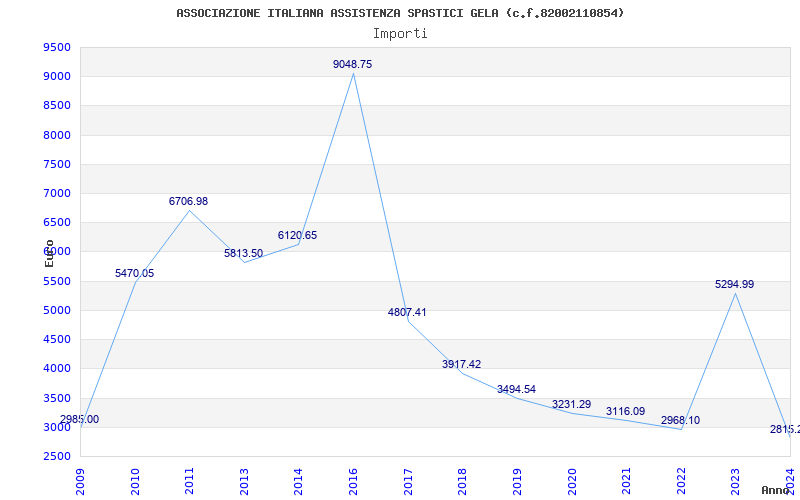Image resolution: width=800 pixels, height=500 pixels.
Task: Select the 6706.98 data label
Action: pos(188,201)
